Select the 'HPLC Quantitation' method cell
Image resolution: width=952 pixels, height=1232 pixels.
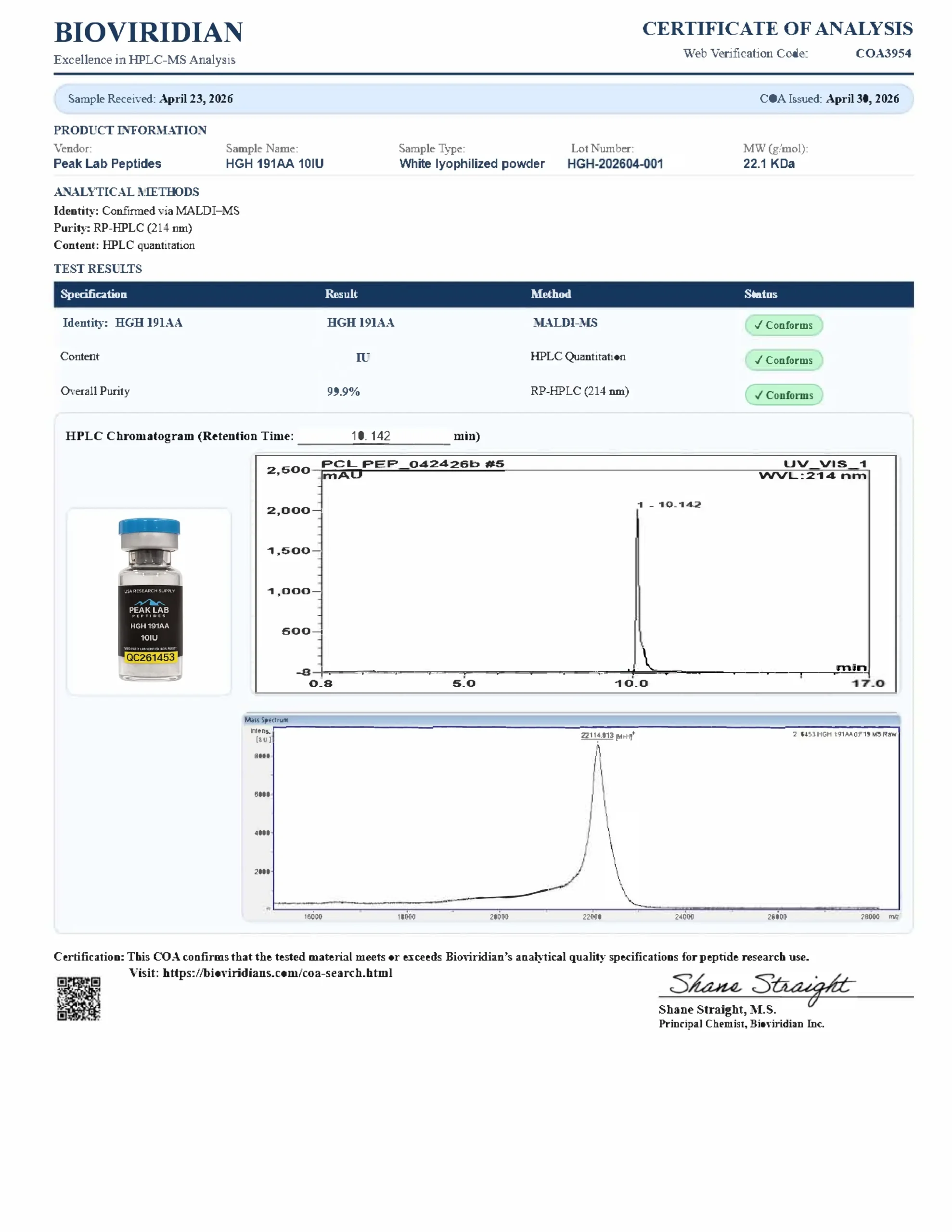pyautogui.click(x=578, y=357)
